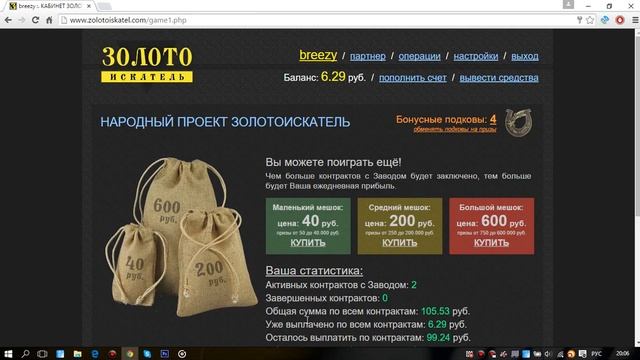Open the breezy username link
640x360 pixels.
pos(318,55)
